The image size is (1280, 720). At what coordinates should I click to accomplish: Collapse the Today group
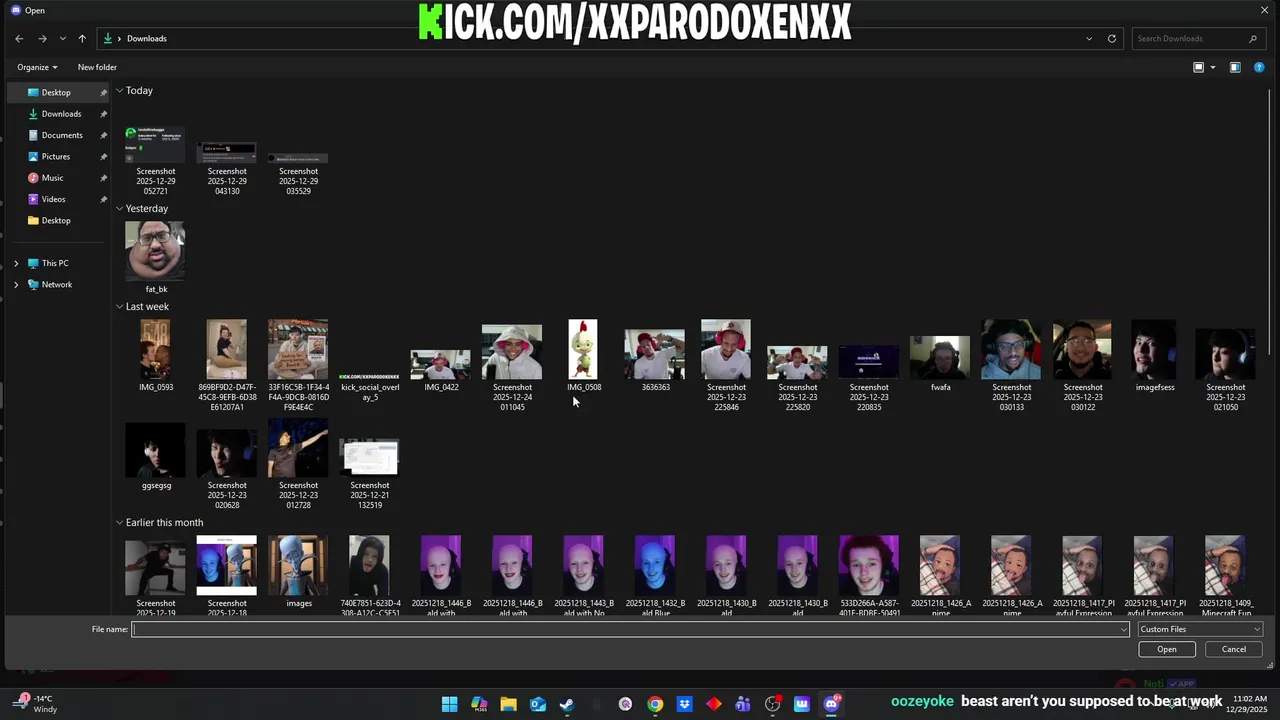(x=119, y=90)
